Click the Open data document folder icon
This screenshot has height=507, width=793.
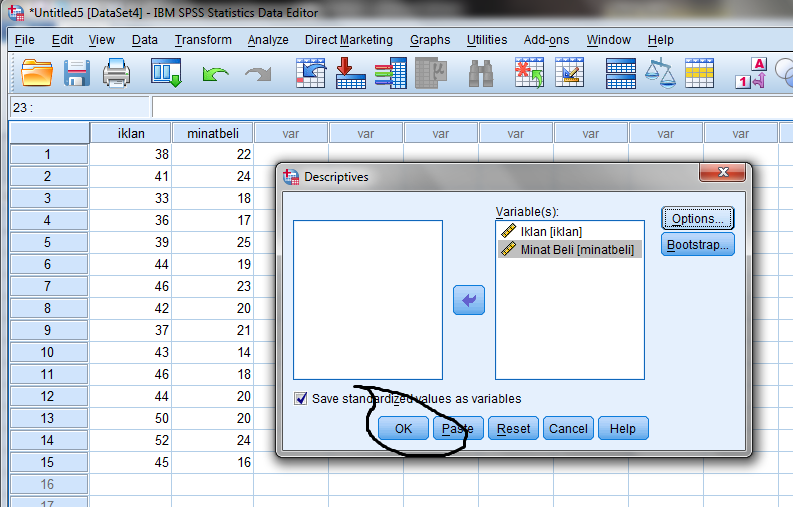coord(37,73)
